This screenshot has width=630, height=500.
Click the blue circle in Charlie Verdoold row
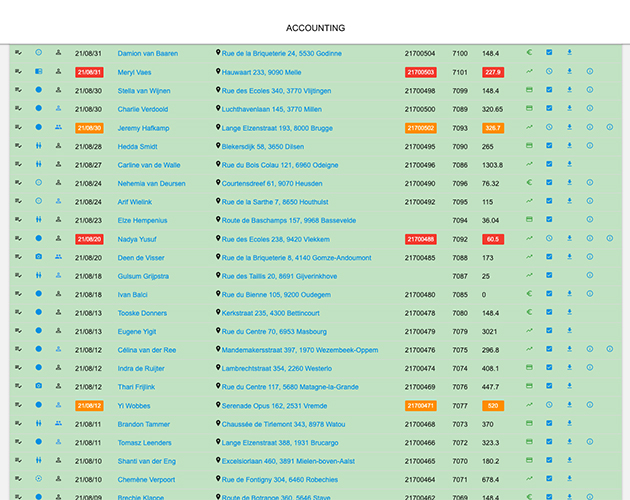[x=39, y=109]
